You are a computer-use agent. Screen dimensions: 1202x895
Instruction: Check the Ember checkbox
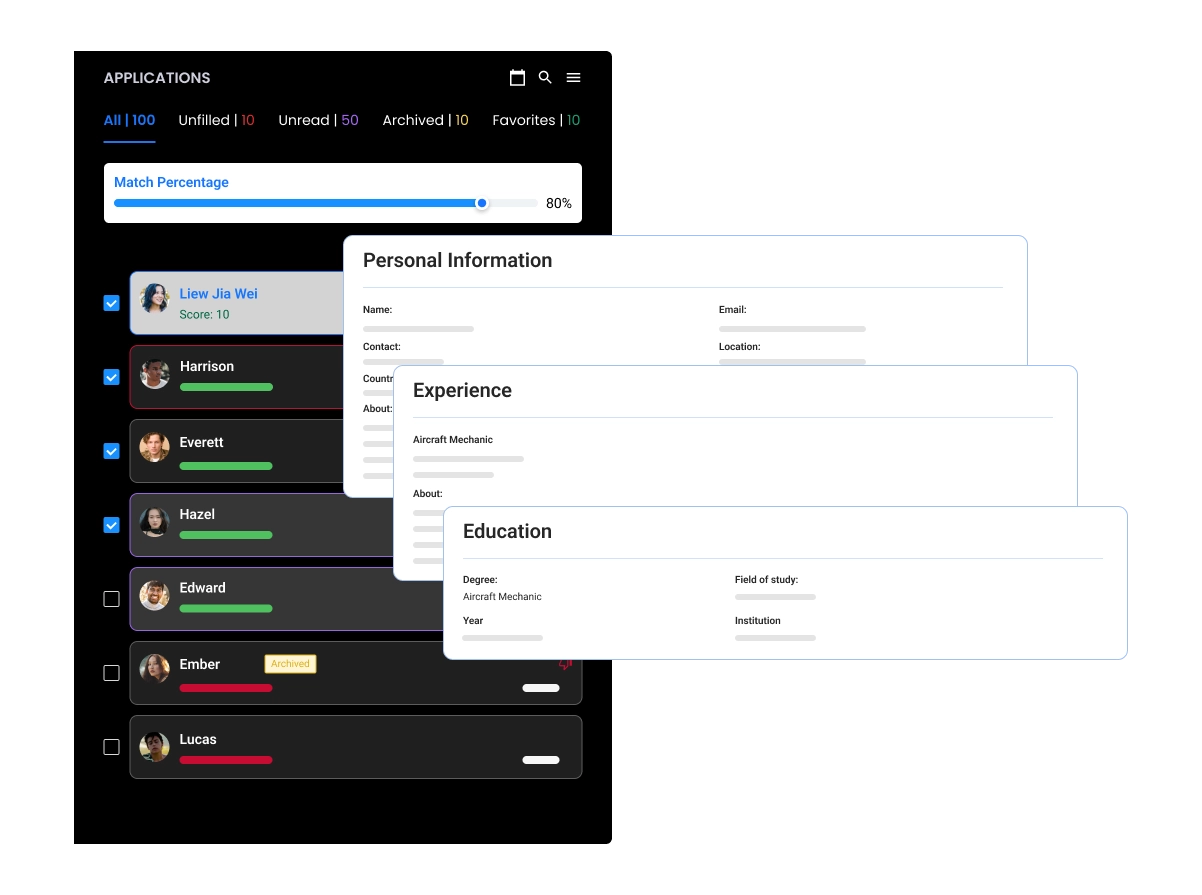click(112, 673)
